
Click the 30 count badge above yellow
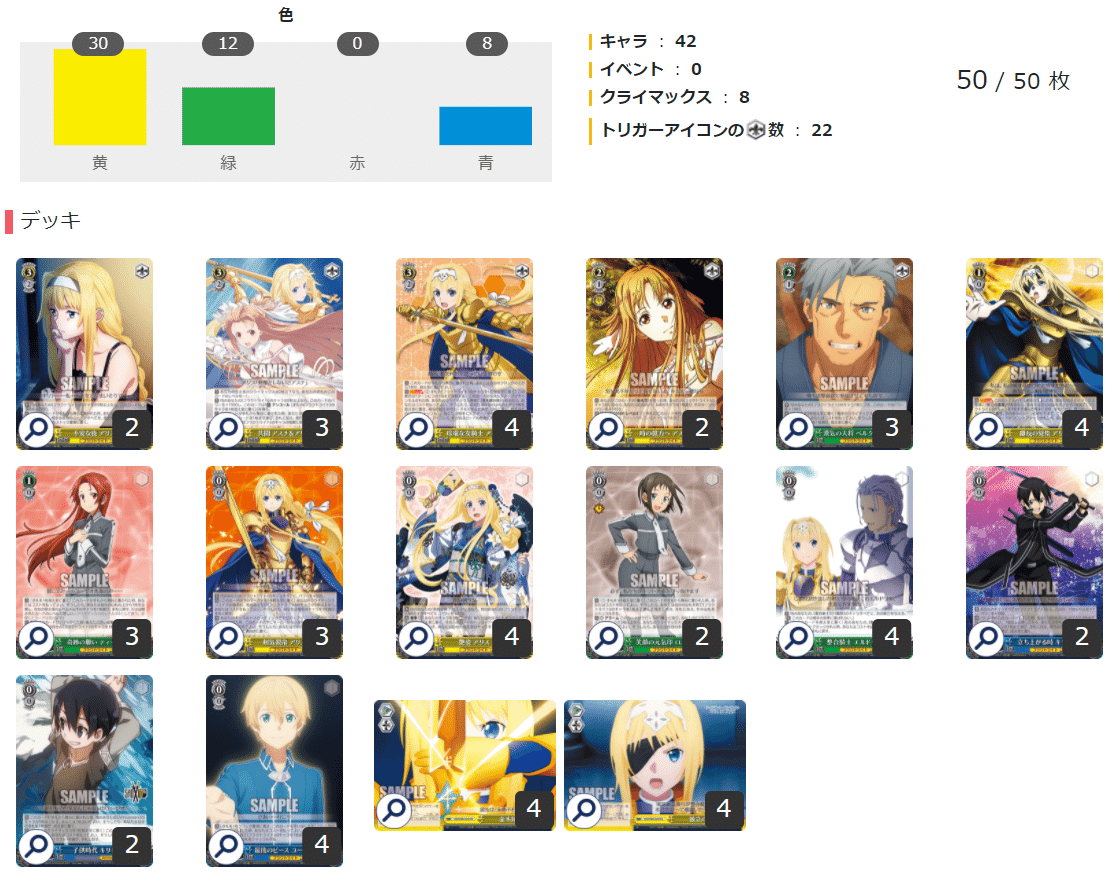point(99,43)
